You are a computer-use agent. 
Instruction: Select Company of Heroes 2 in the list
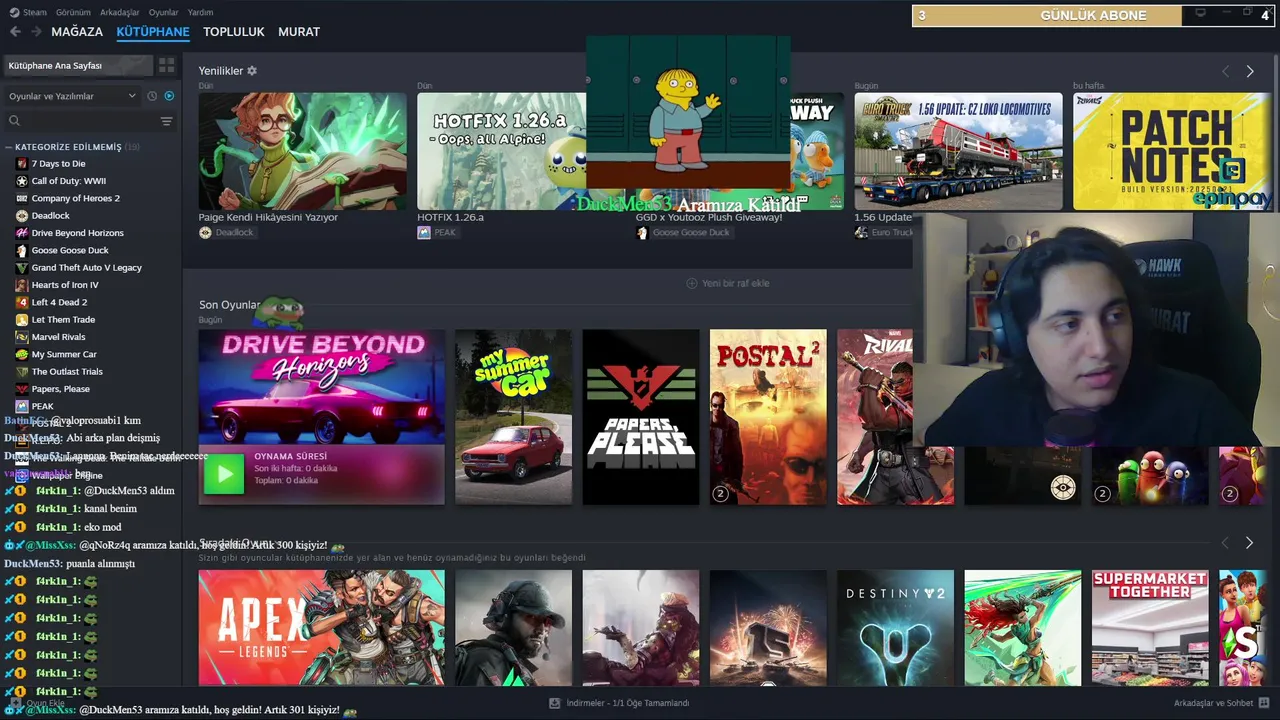tap(75, 198)
